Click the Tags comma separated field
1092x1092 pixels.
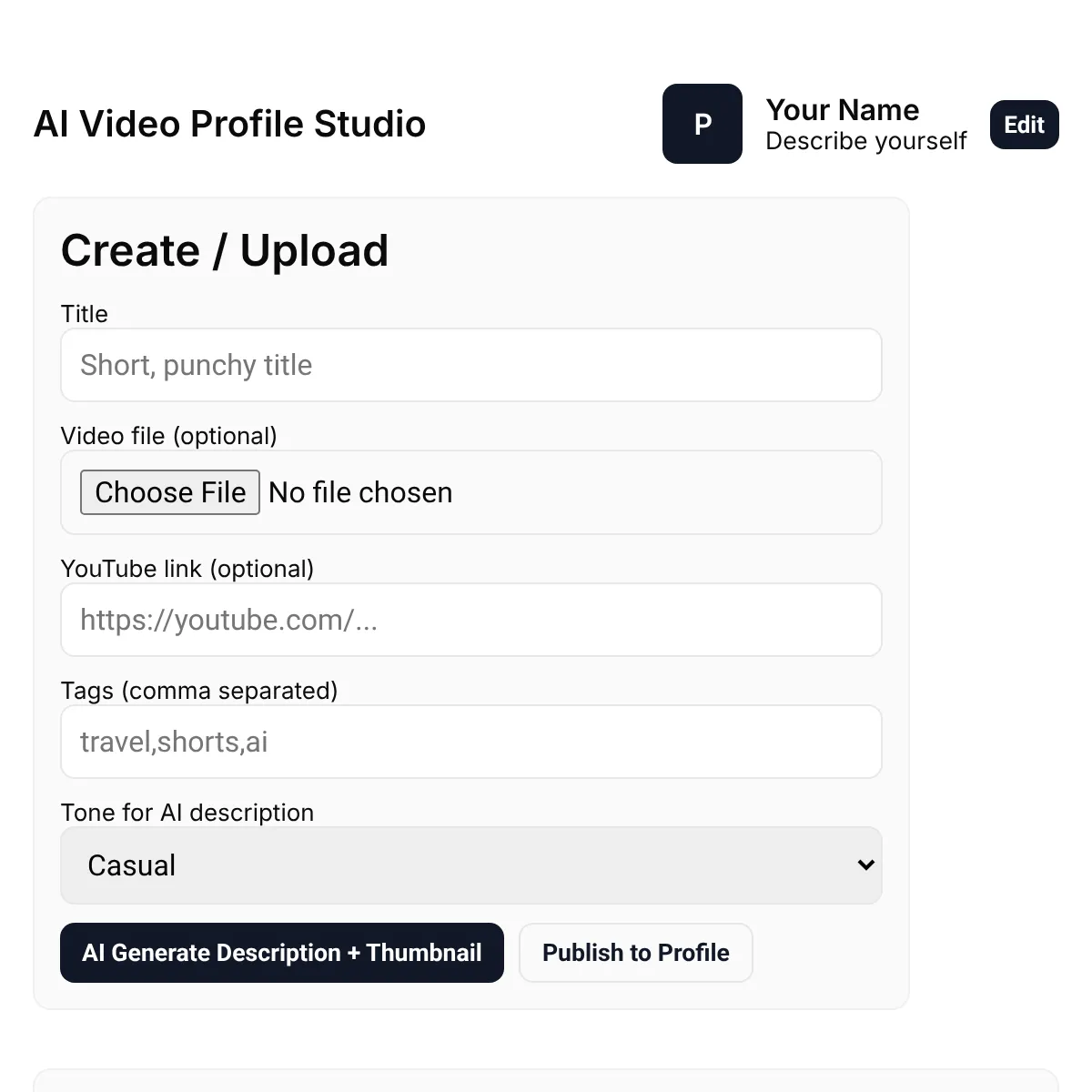[471, 742]
